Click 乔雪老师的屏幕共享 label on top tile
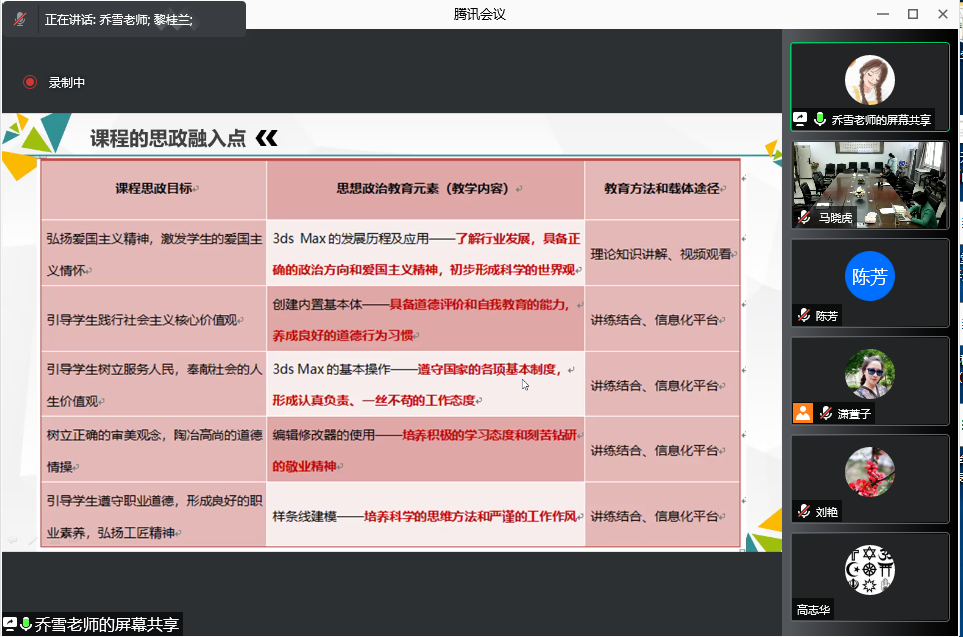 click(x=881, y=120)
